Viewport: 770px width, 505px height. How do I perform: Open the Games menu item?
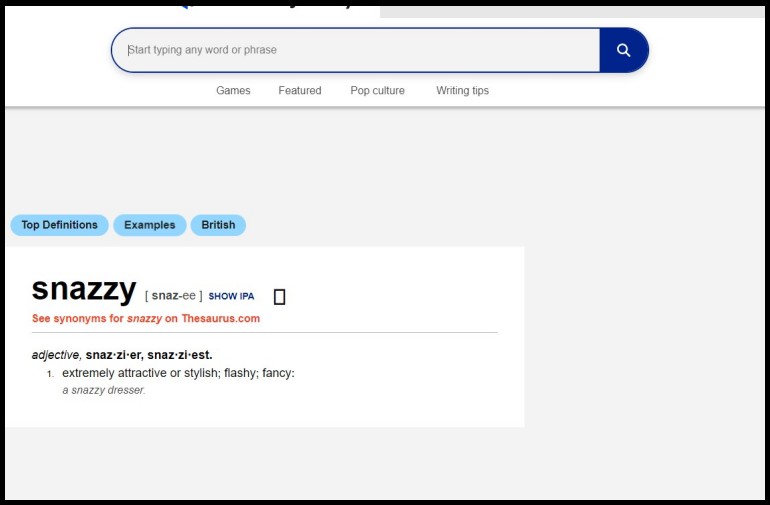233,91
